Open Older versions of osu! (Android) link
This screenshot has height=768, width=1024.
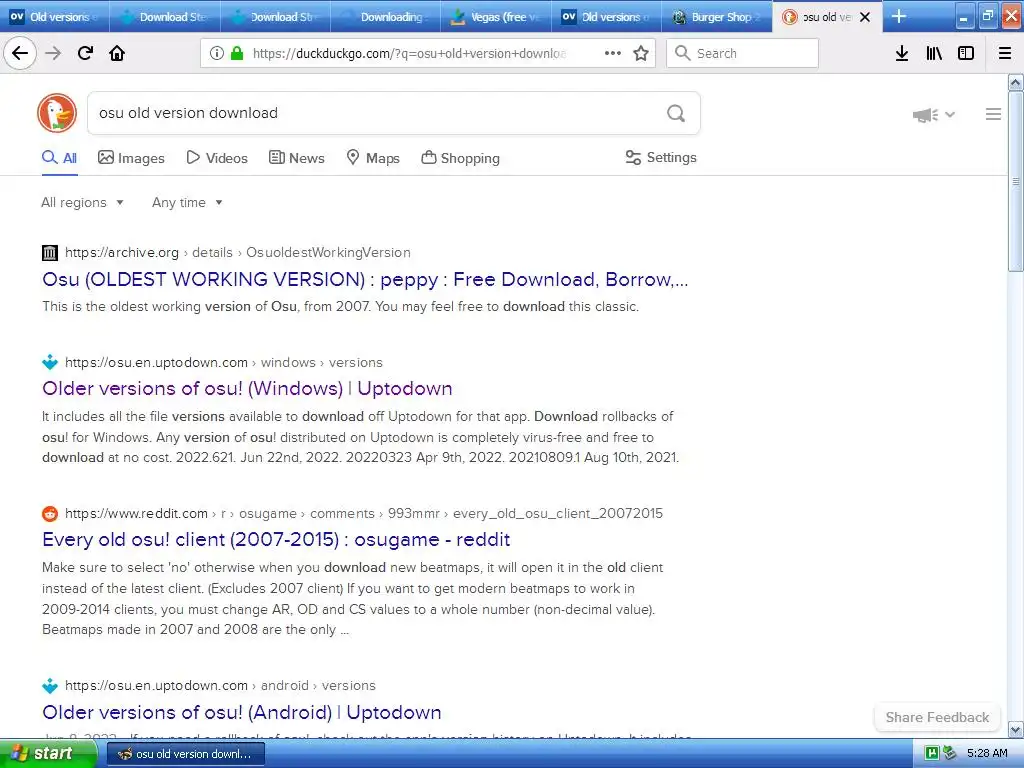(242, 712)
